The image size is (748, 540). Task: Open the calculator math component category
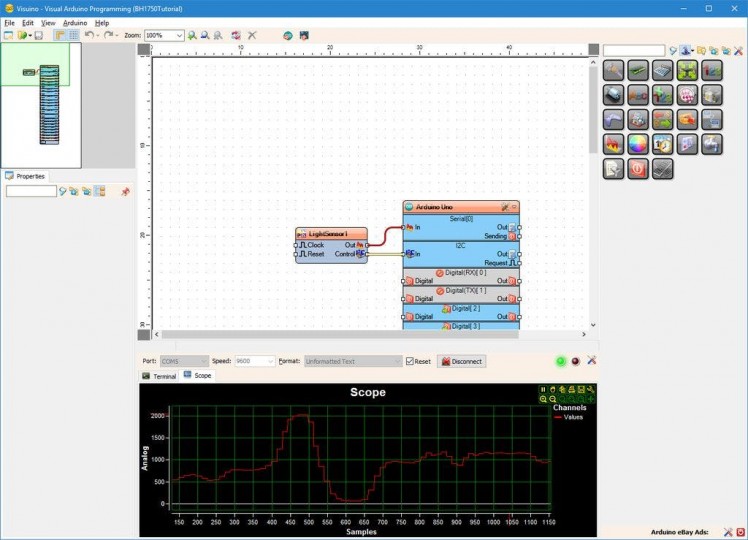[663, 70]
